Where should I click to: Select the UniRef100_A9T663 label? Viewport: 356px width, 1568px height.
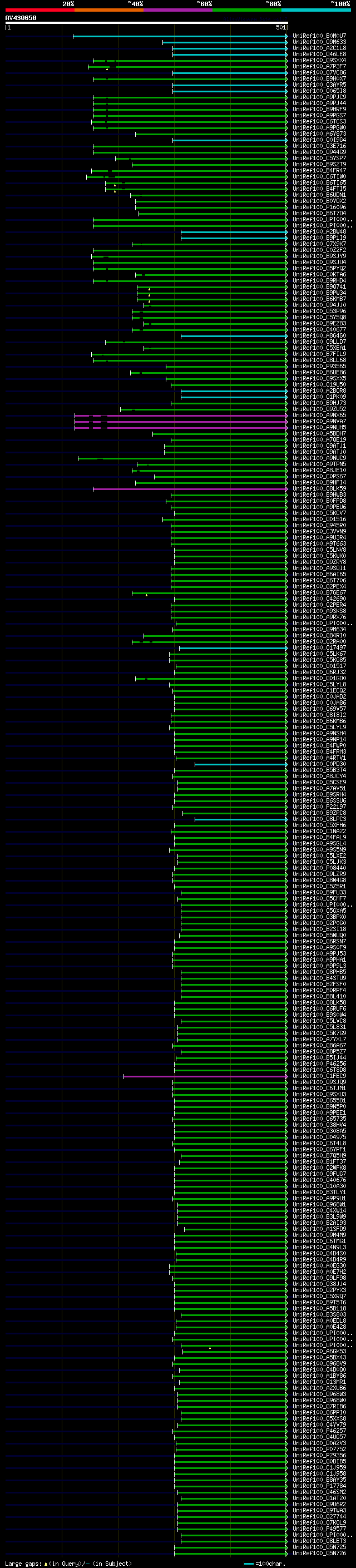coord(319,544)
